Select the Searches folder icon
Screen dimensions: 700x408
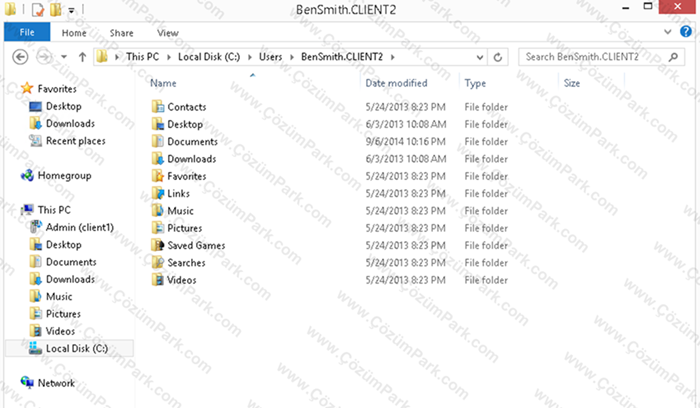158,262
